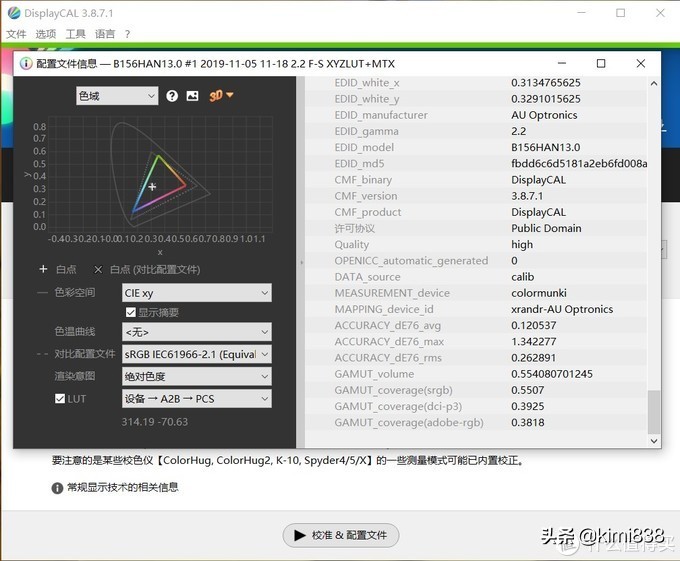
Task: Open the 语言 menu
Action: [x=105, y=34]
